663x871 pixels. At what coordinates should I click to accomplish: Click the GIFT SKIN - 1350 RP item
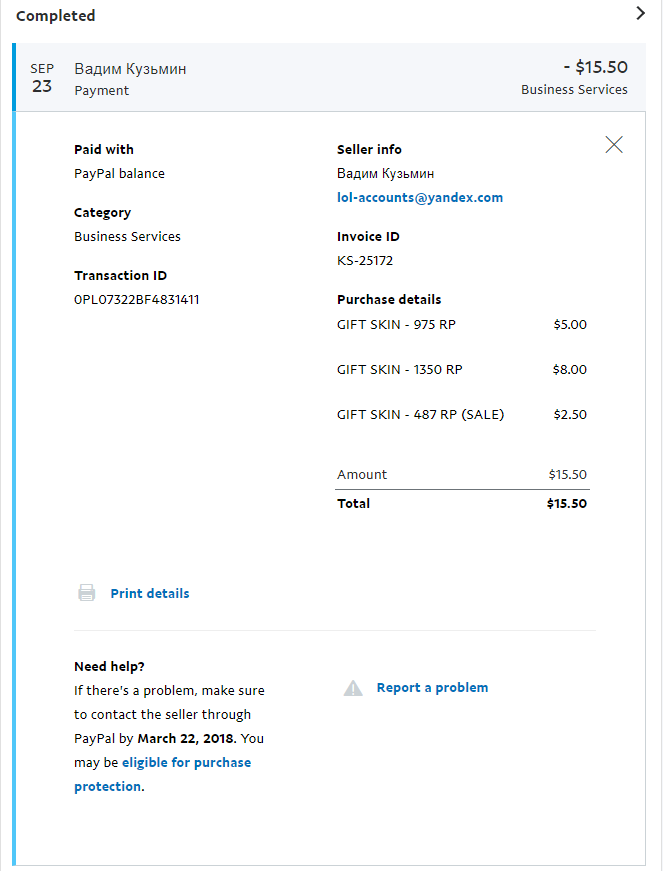click(399, 370)
